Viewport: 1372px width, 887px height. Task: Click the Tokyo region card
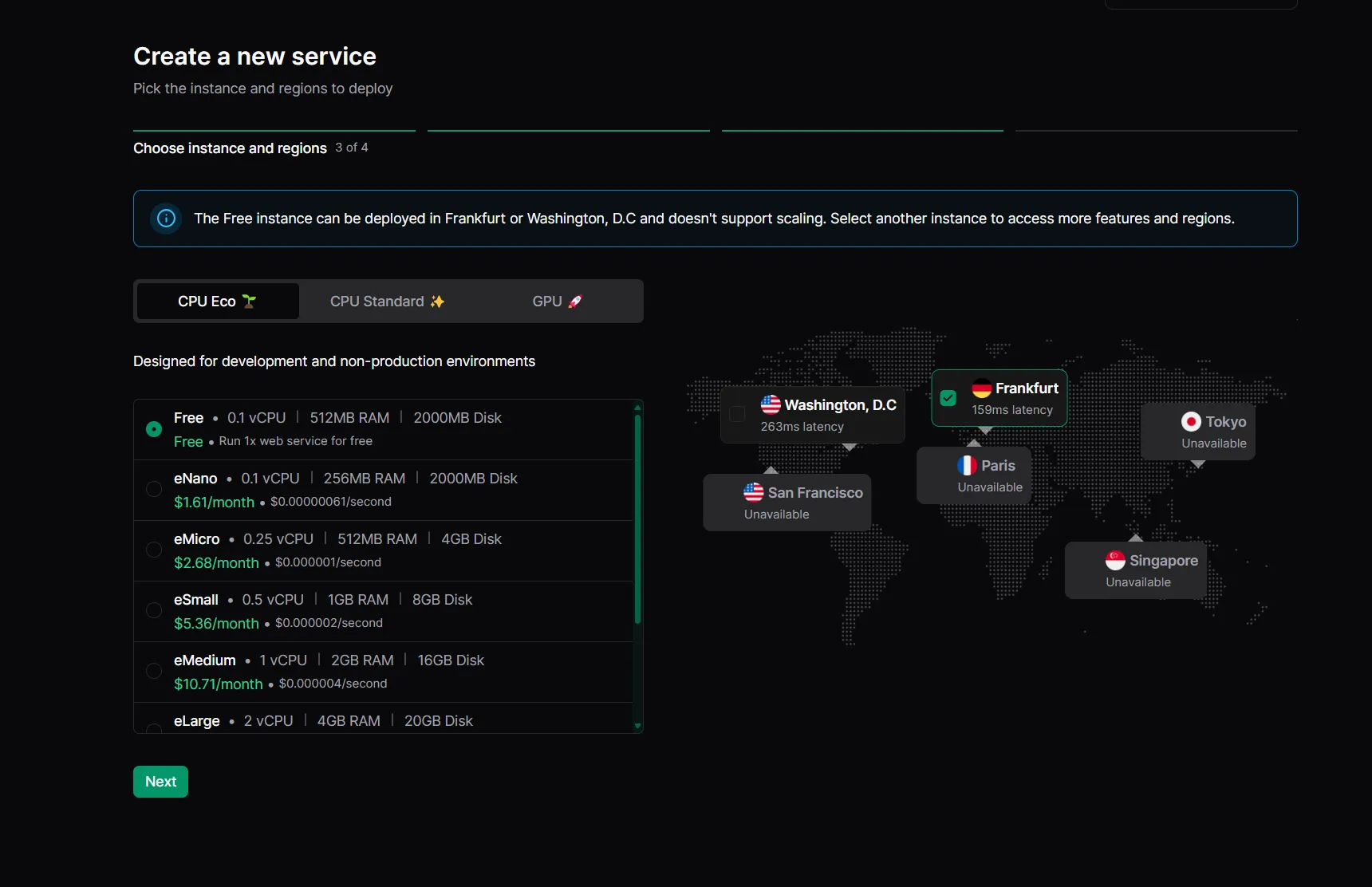pyautogui.click(x=1198, y=432)
